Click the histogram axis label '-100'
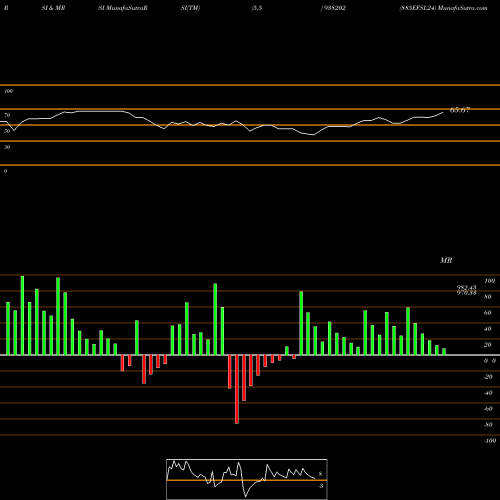The image size is (500, 500). (x=490, y=441)
